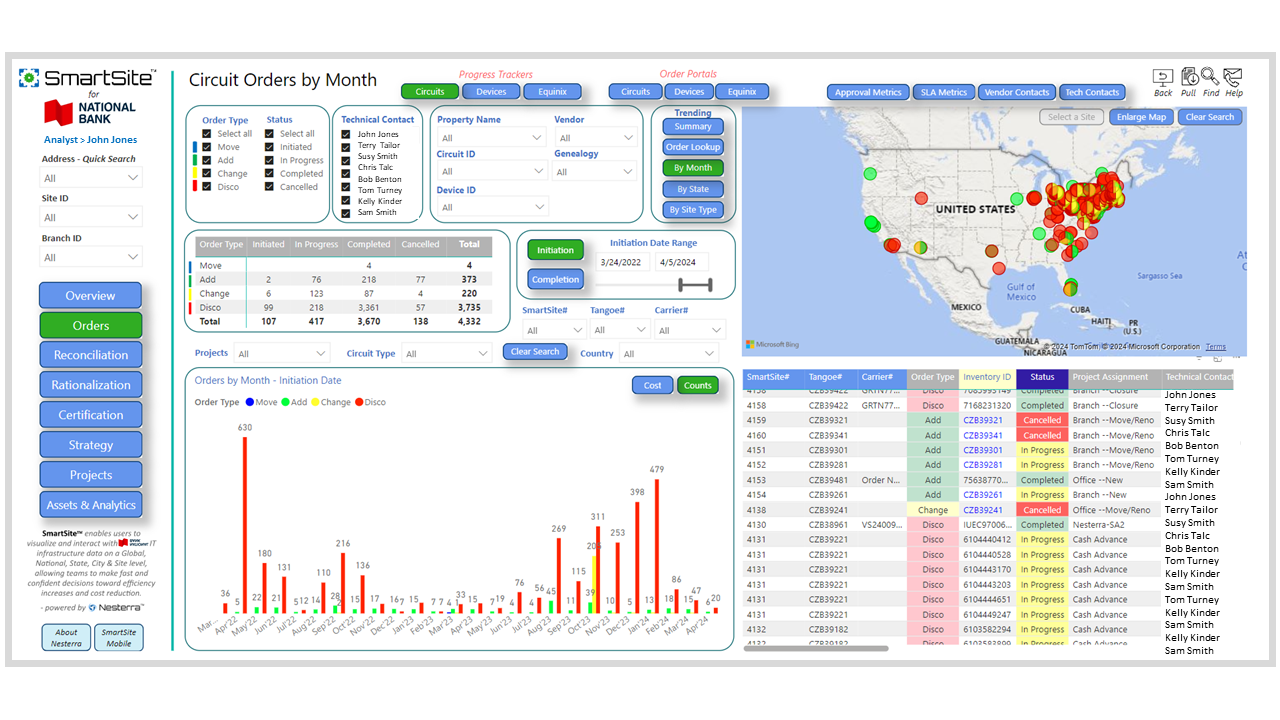Toggle the Initiated status checkbox
The width and height of the screenshot is (1280, 720).
[269, 147]
